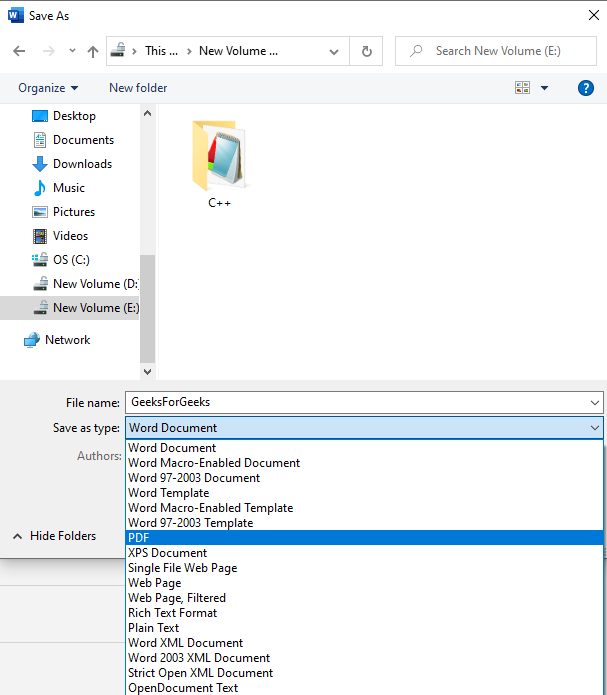Viewport: 607px width, 695px height.
Task: Close the Save As dialog
Action: click(594, 16)
